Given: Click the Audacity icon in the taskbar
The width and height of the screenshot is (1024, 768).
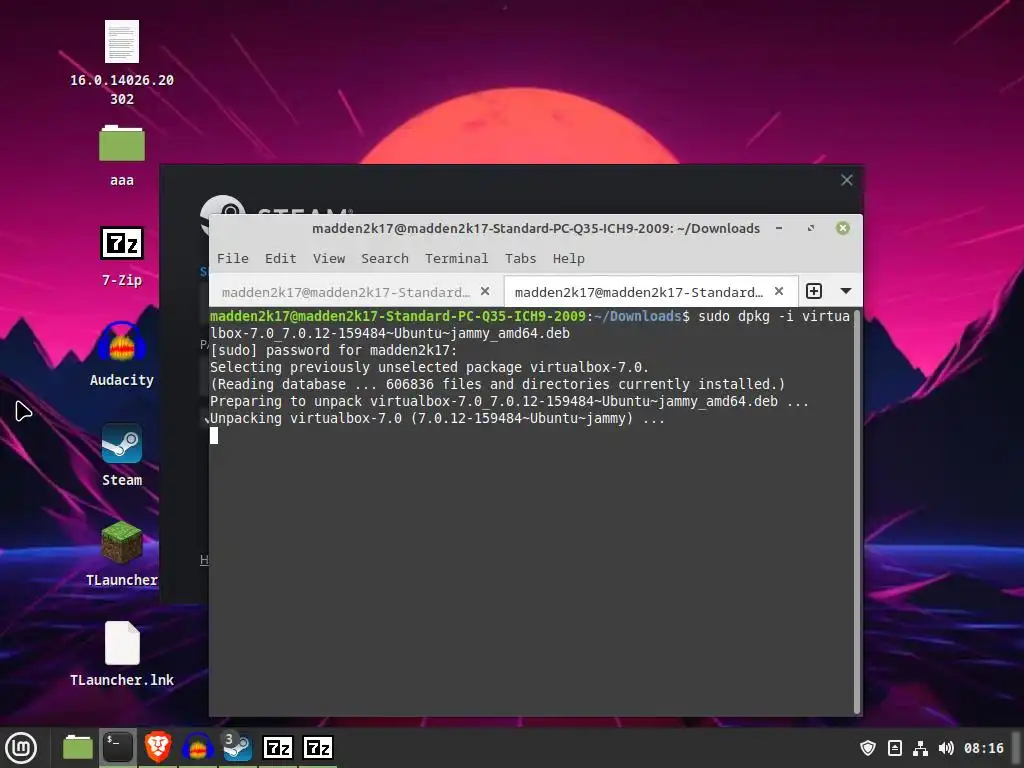Looking at the screenshot, I should (197, 748).
